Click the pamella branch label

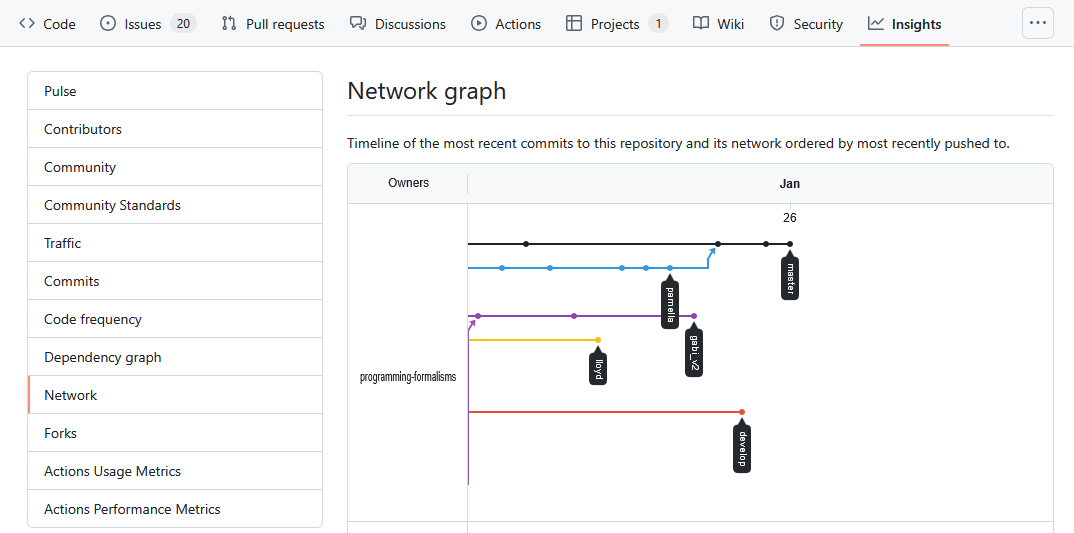click(x=670, y=304)
